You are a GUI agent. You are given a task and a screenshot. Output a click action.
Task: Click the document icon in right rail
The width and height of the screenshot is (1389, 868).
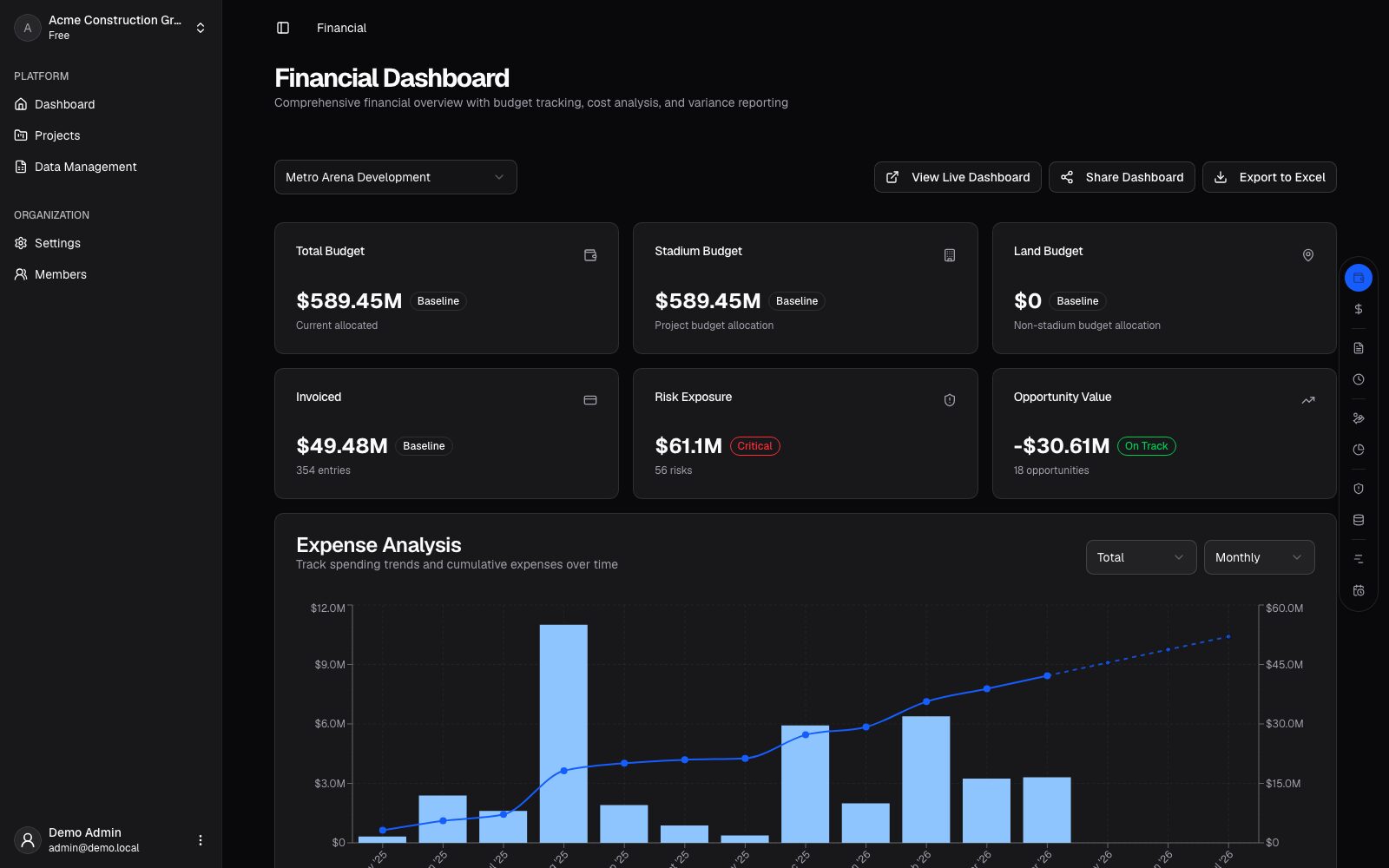(1359, 348)
